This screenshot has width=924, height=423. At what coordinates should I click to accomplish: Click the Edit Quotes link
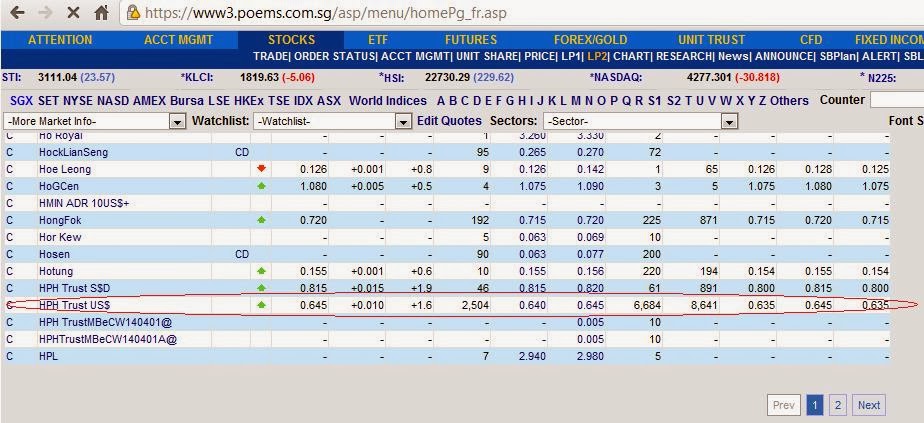tap(450, 121)
